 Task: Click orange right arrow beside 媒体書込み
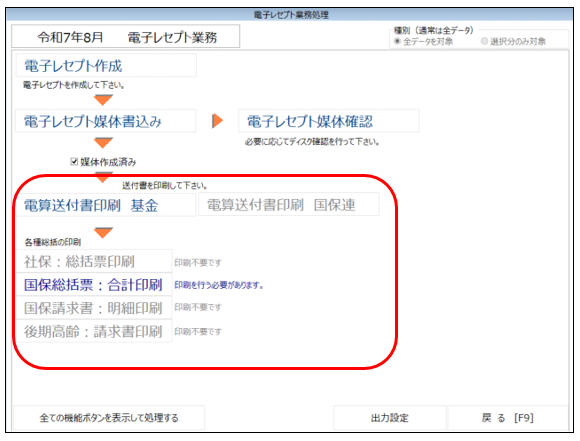coord(218,121)
